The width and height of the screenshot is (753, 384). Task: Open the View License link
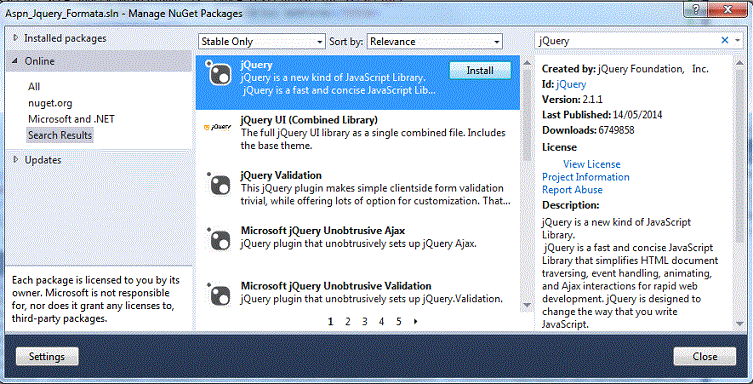(592, 164)
